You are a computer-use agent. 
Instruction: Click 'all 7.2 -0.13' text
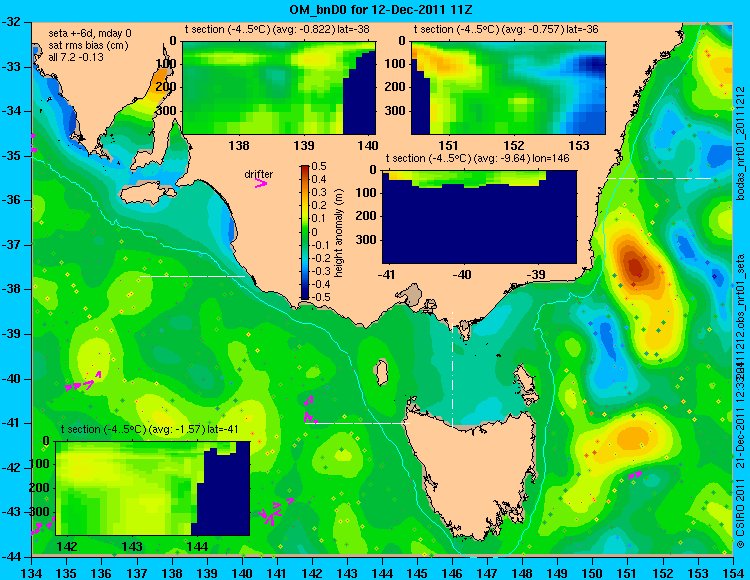(x=76, y=57)
